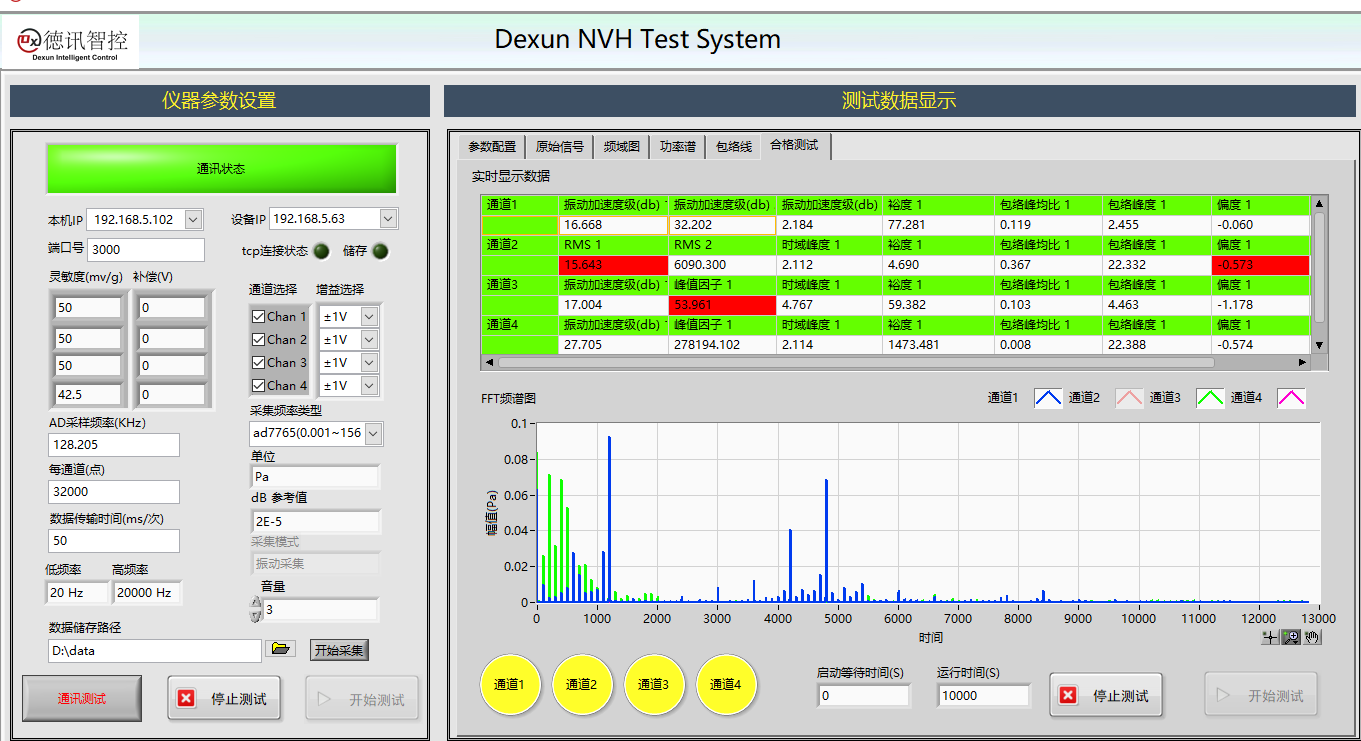This screenshot has height=741, width=1361.
Task: Toggle the Chan 3 channel checkbox
Action: (259, 363)
